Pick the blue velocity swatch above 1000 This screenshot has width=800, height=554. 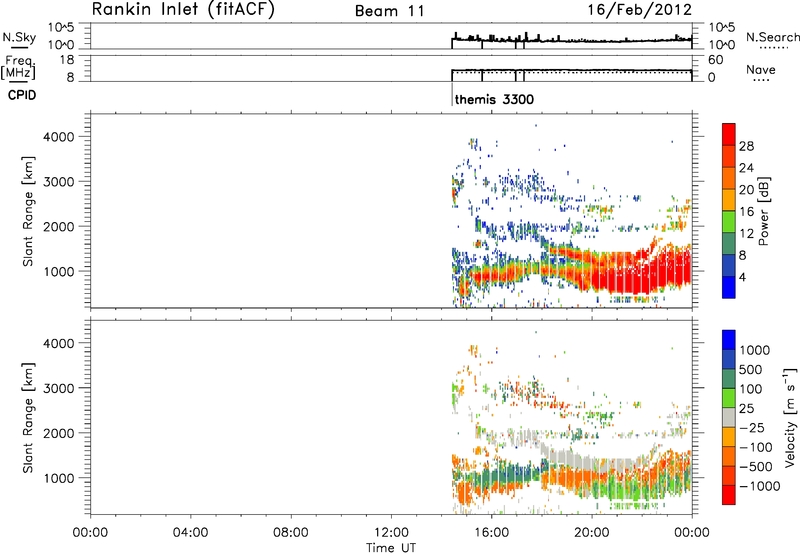tap(729, 340)
